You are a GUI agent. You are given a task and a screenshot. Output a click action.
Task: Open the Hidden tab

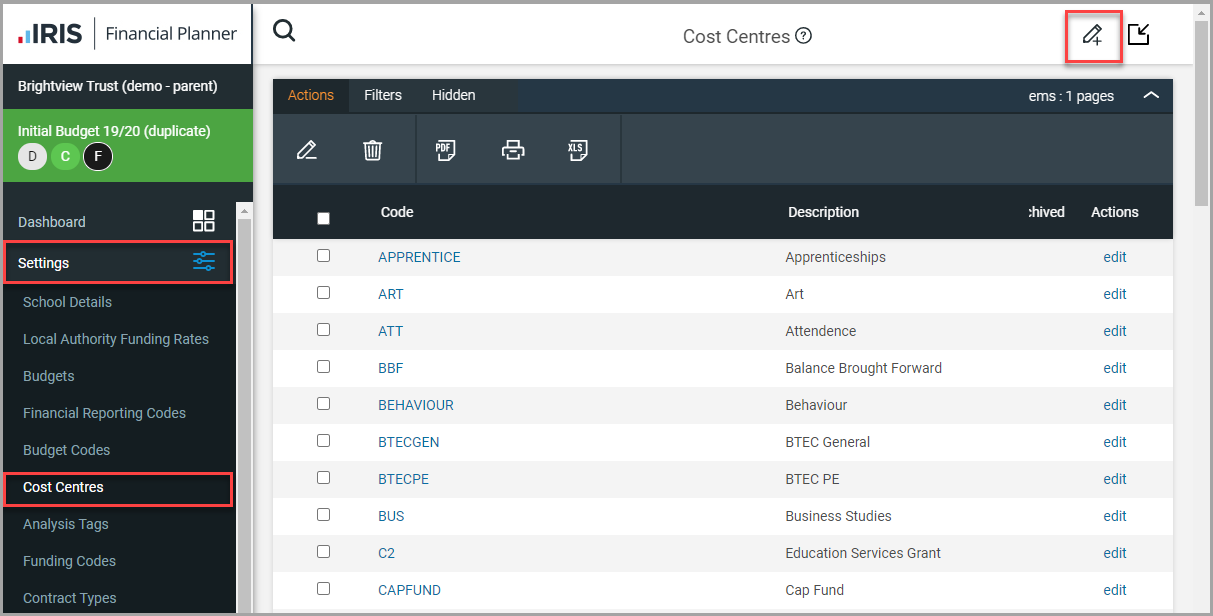453,95
